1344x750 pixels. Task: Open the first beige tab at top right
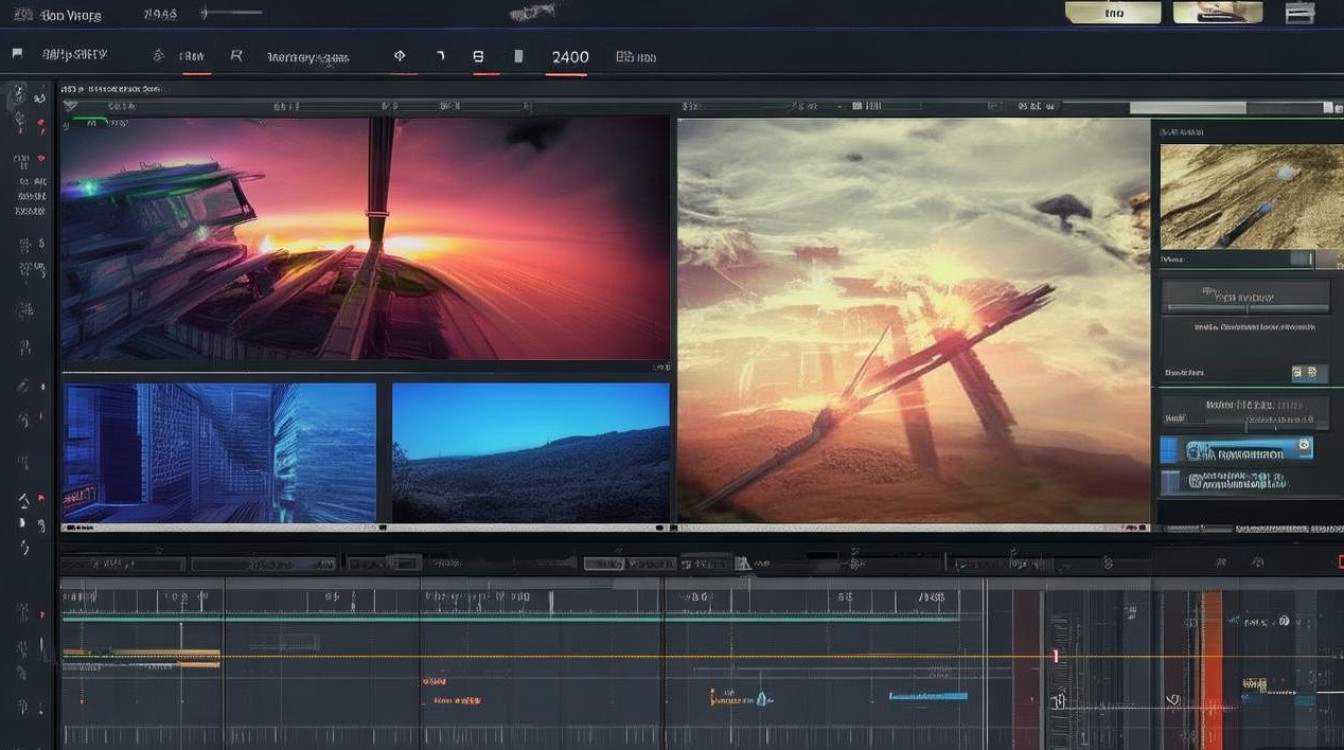(1113, 12)
